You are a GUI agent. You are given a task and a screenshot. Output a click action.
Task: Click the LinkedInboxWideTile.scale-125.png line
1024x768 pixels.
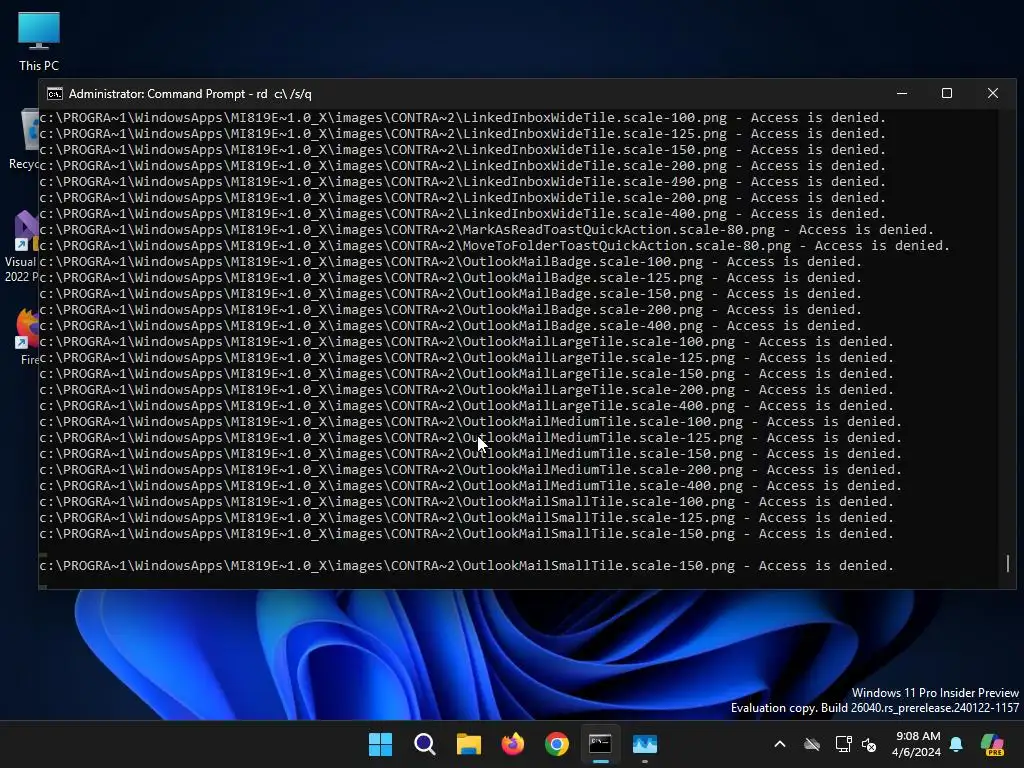click(x=462, y=133)
